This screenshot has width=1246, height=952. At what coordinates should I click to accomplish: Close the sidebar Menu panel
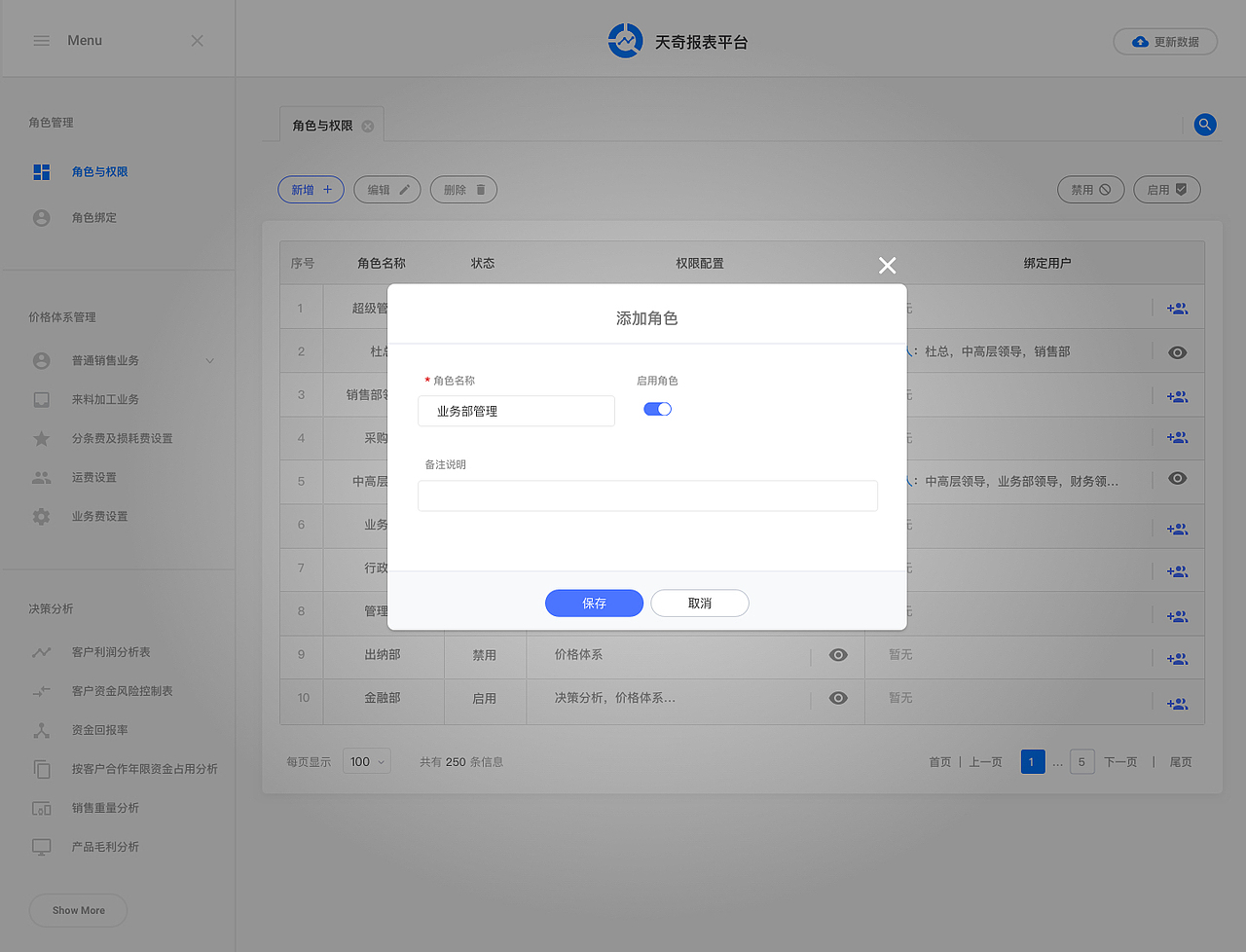point(198,41)
